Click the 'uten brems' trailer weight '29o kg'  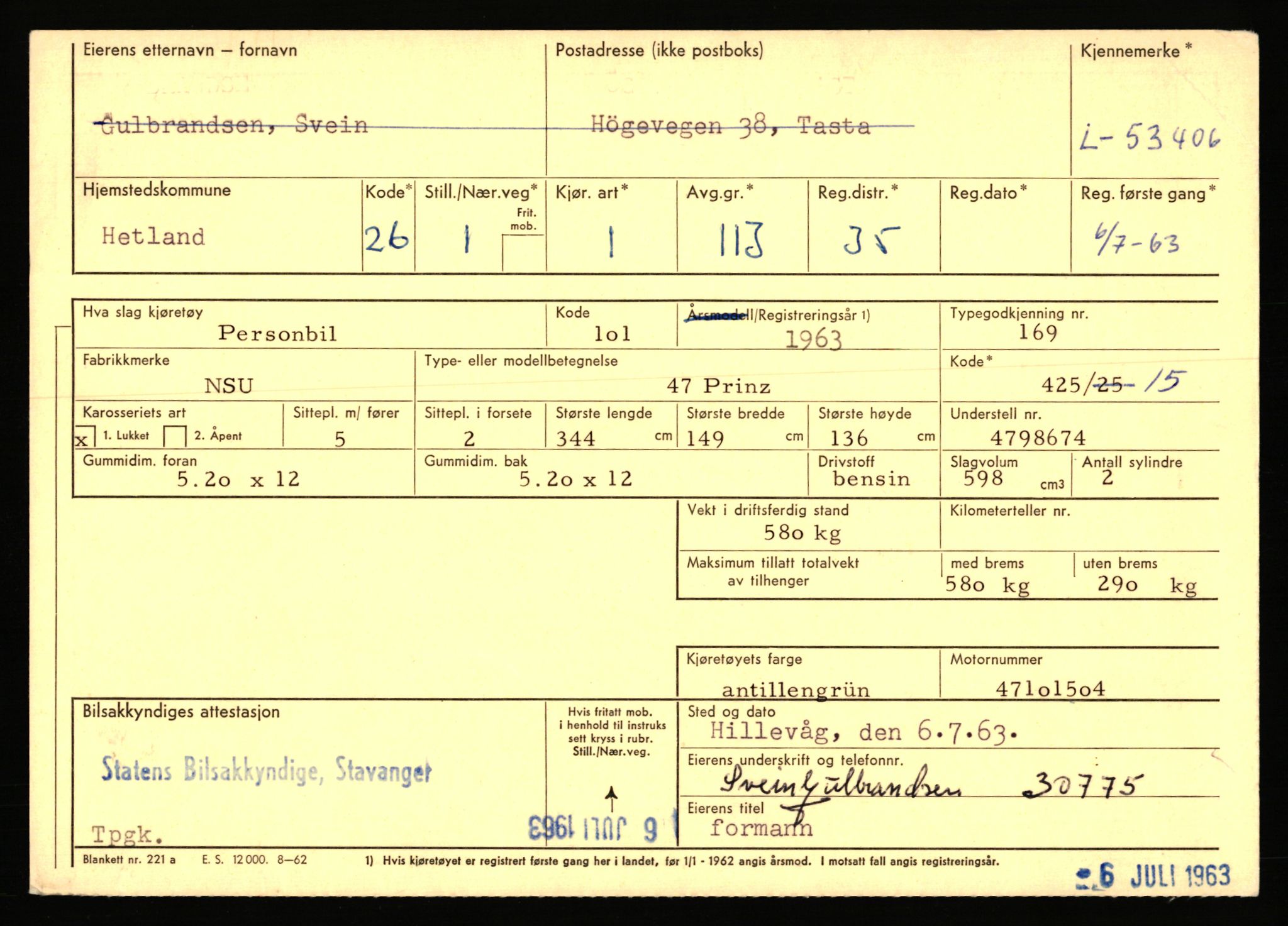coord(1147,585)
